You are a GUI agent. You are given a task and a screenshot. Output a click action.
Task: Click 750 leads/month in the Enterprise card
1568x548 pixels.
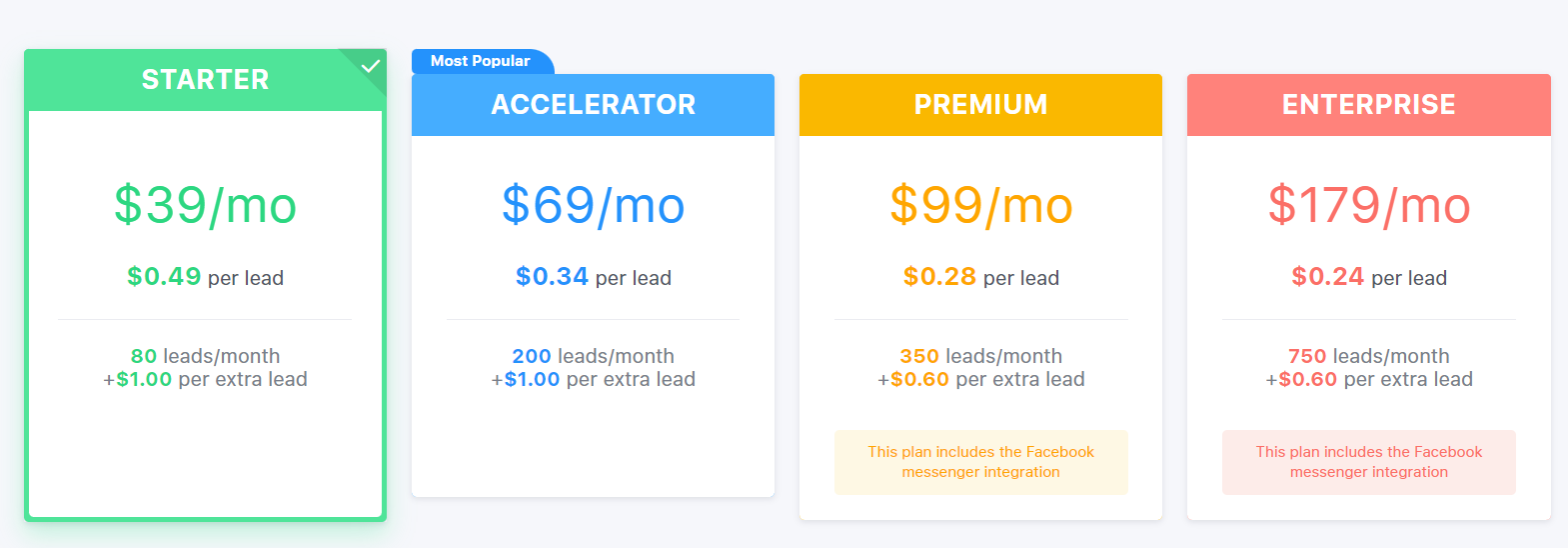click(x=1368, y=356)
